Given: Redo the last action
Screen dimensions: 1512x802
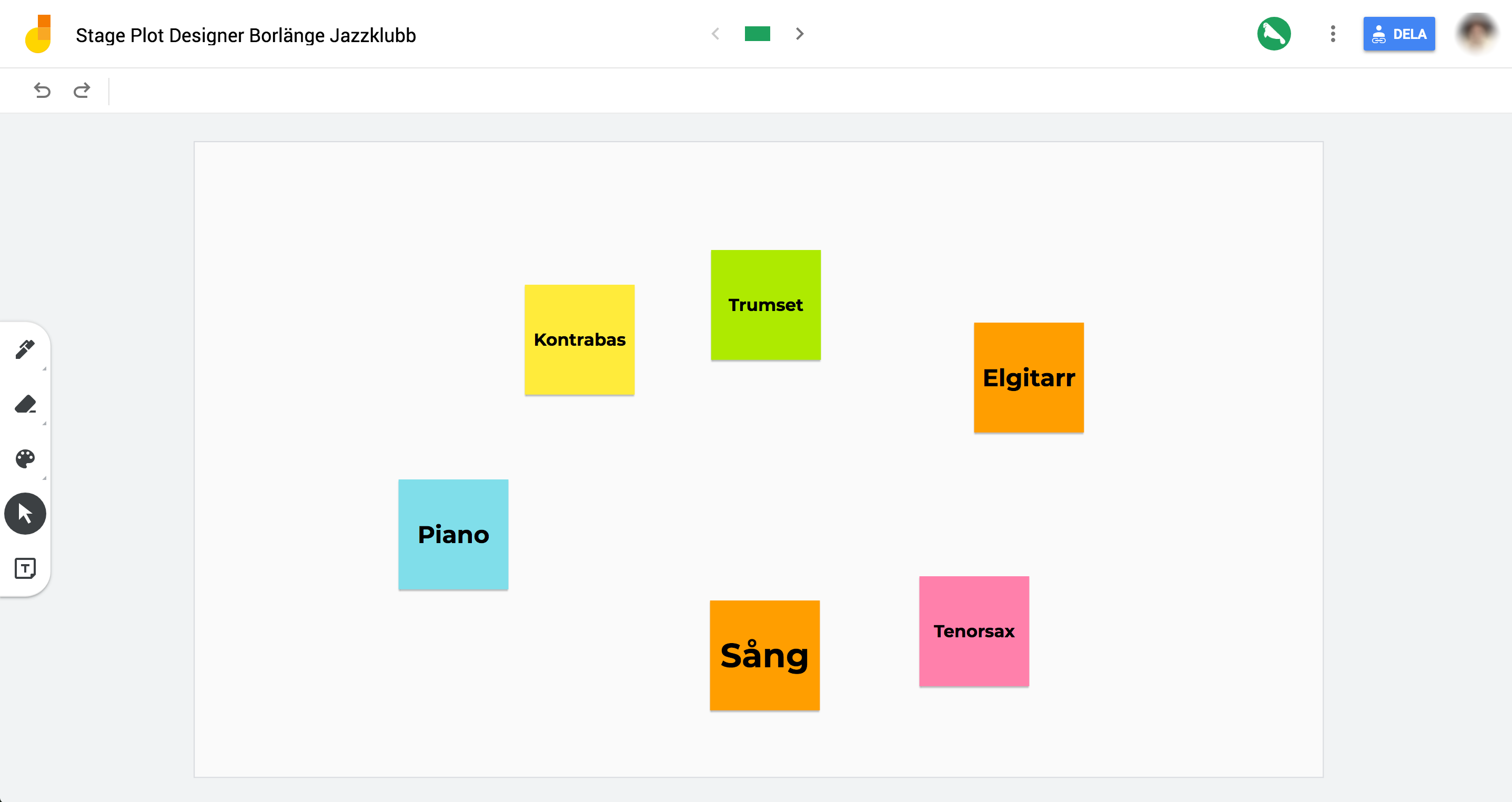Looking at the screenshot, I should 82,91.
